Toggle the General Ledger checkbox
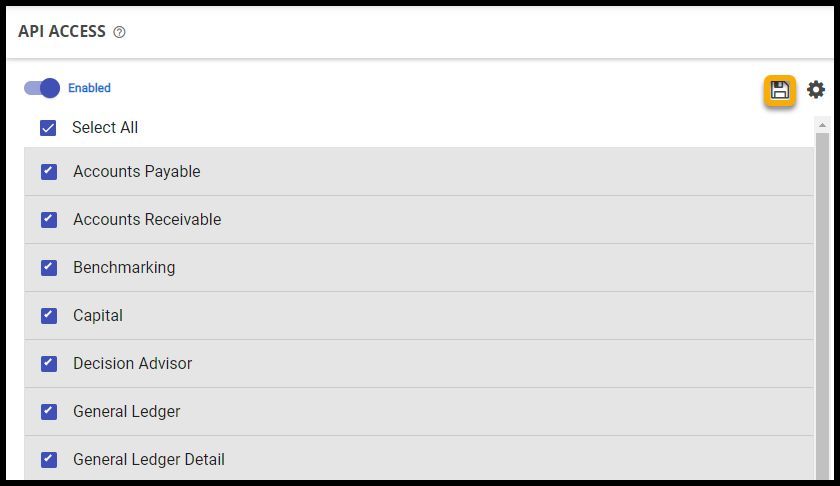The width and height of the screenshot is (840, 486). click(x=49, y=412)
